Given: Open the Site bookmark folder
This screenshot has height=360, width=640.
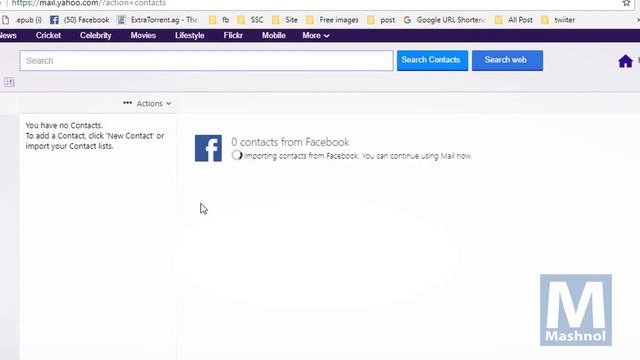Looking at the screenshot, I should (285, 20).
